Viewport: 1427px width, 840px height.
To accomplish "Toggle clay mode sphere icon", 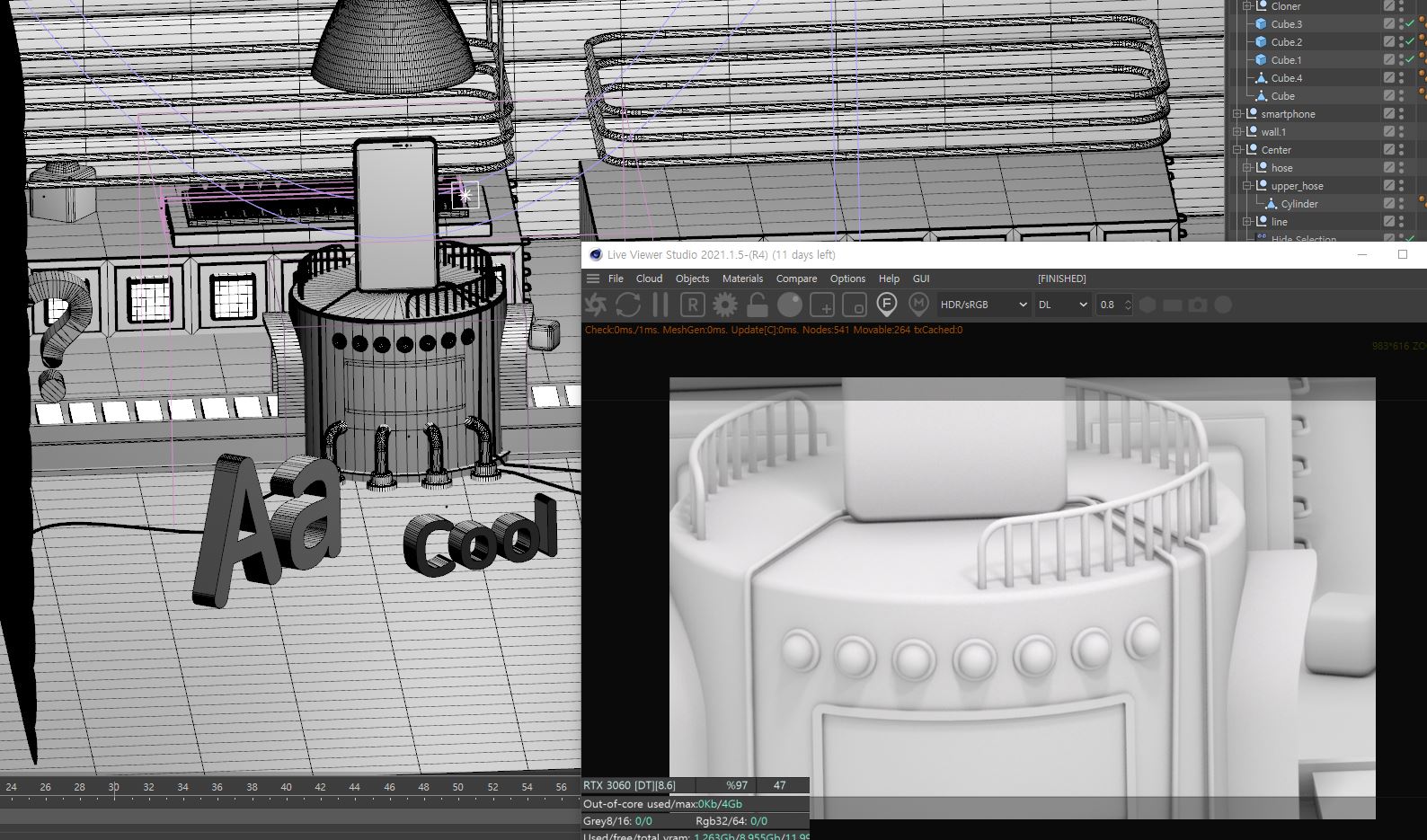I will (789, 305).
